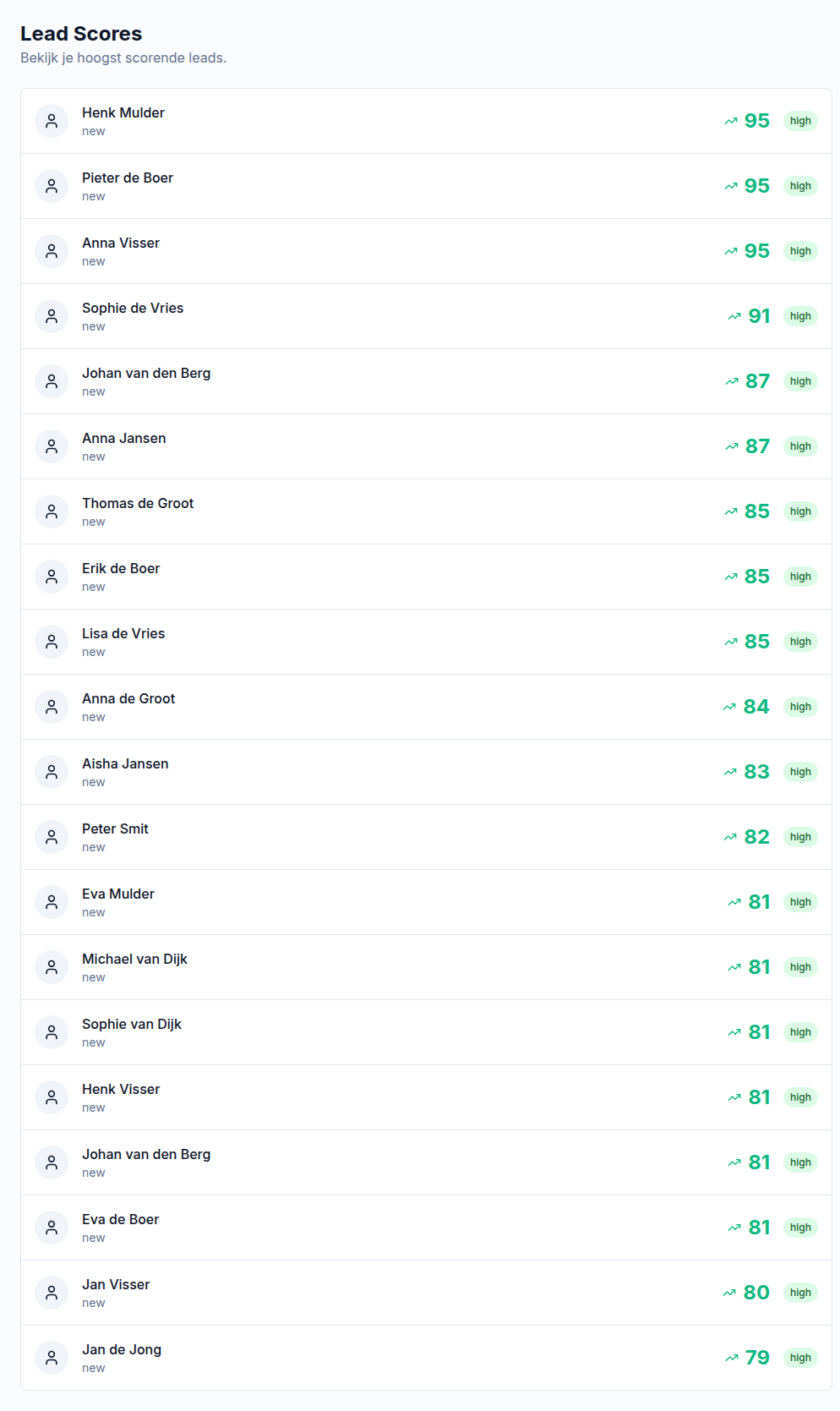Click the person avatar icon for Henk Mulder
Screen dimensions: 840x1411
coord(52,121)
